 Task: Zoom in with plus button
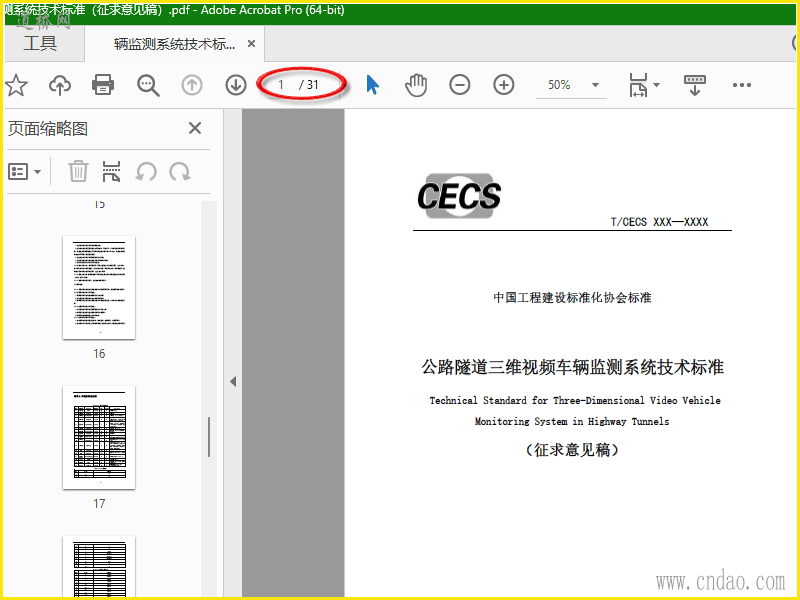pos(504,85)
